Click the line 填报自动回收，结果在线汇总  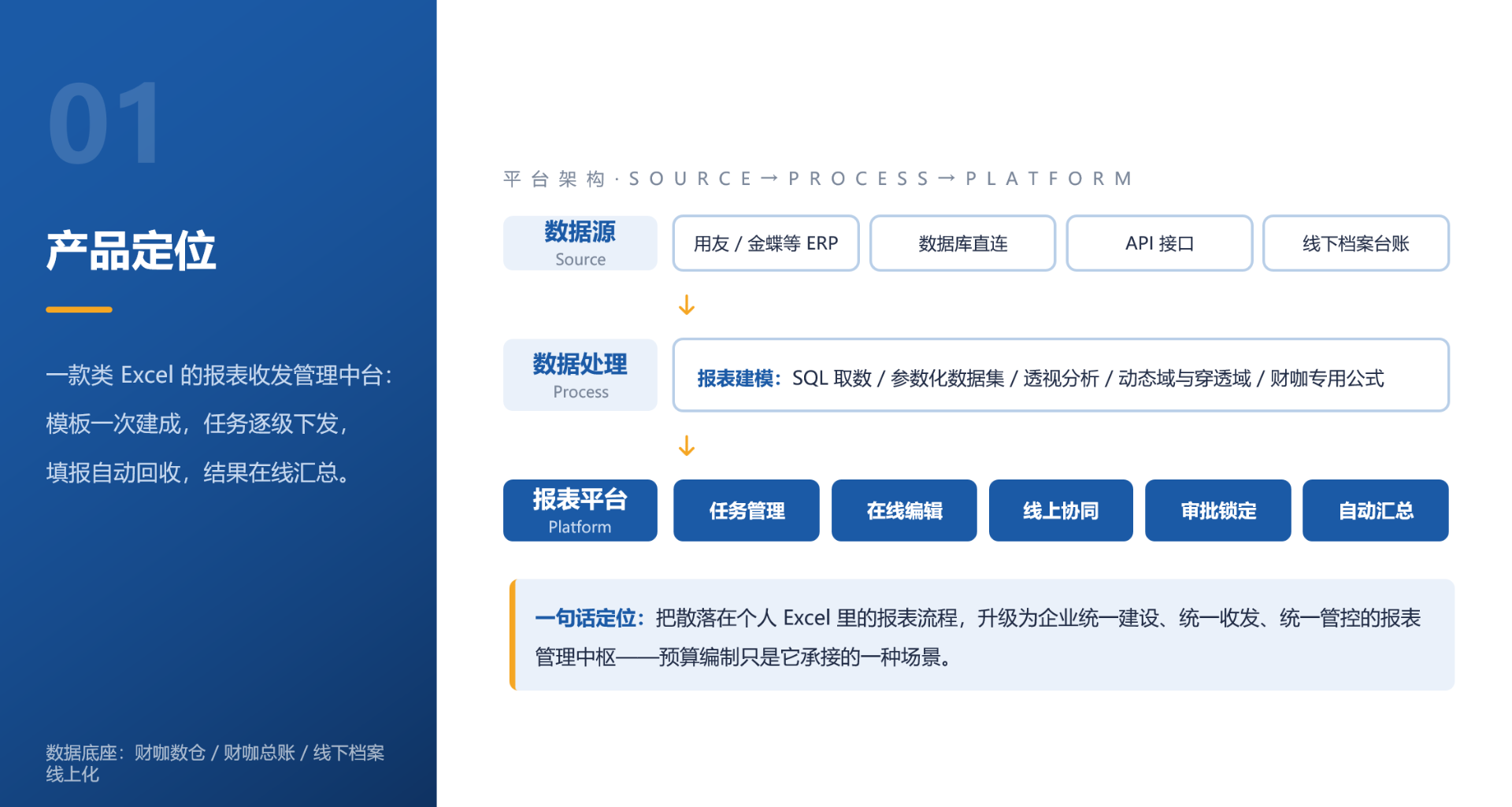pos(198,472)
